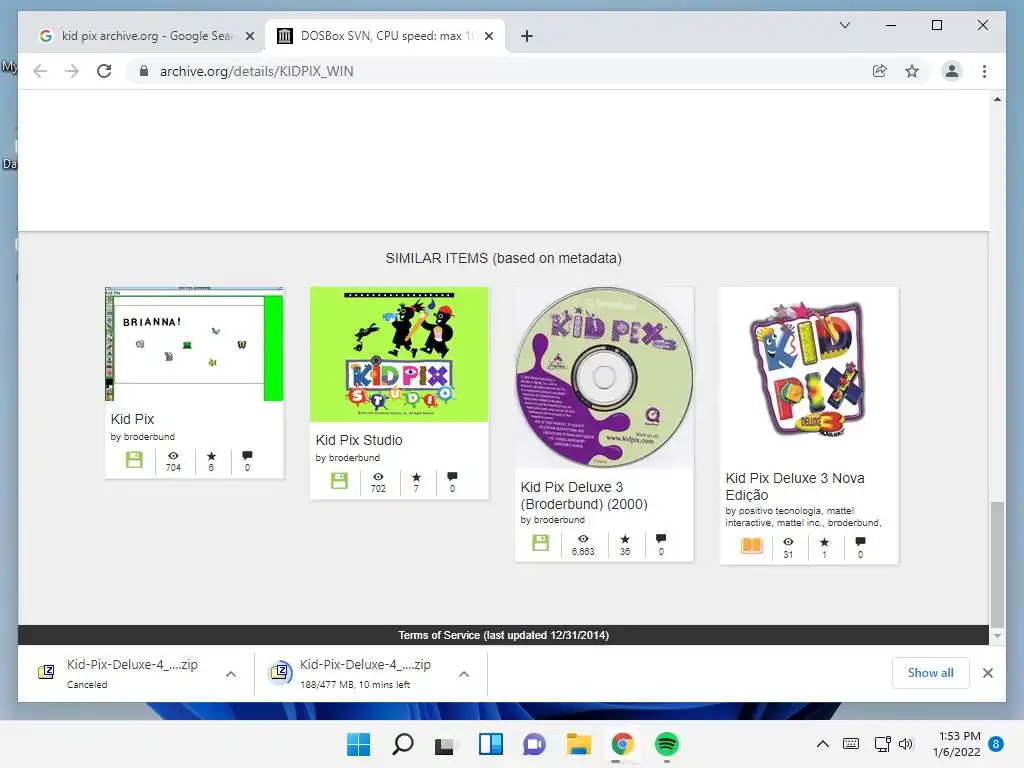Open the Windows Start menu
This screenshot has height=768, width=1024.
[x=358, y=744]
